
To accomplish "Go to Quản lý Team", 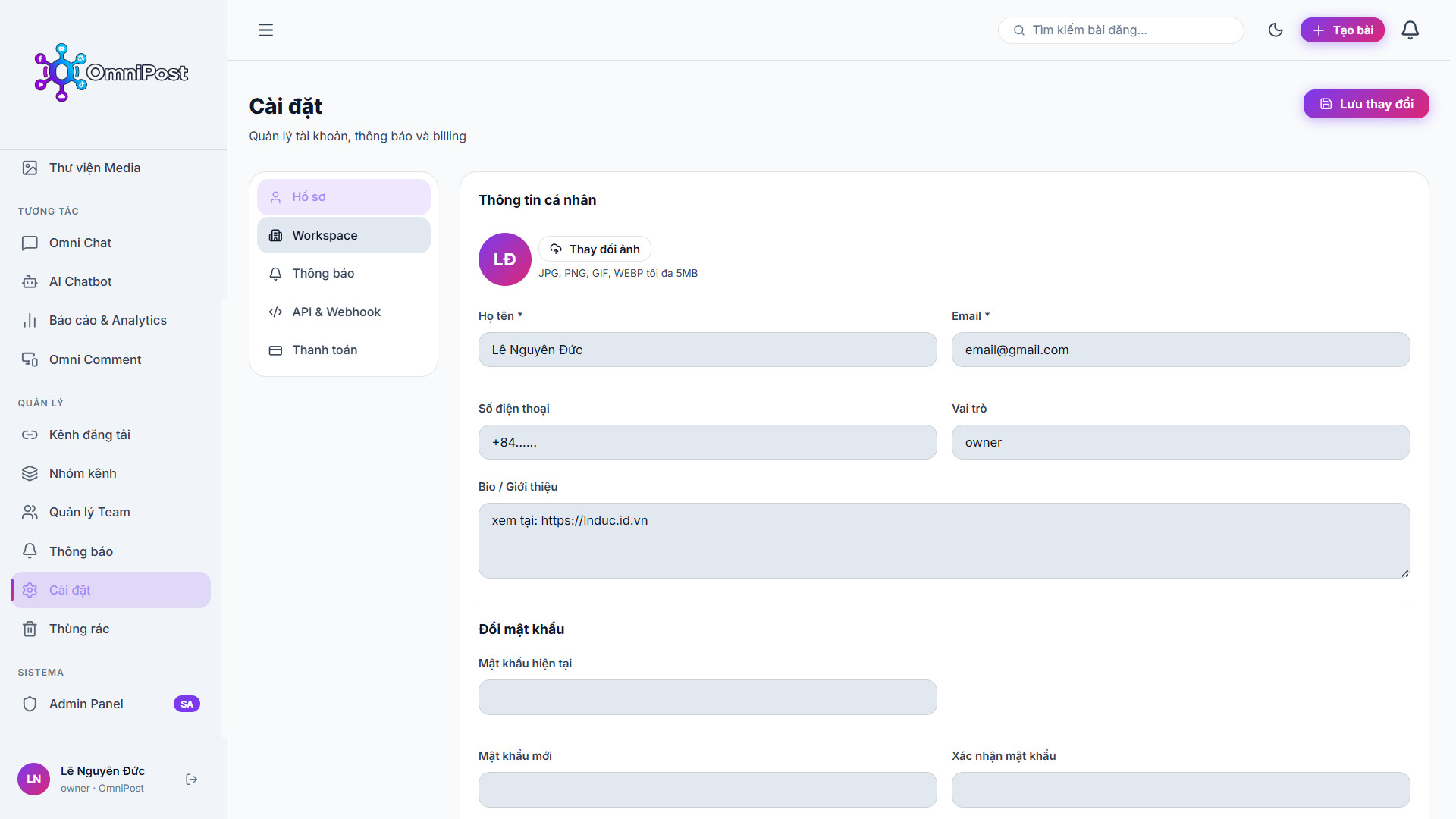I will 111,513.
